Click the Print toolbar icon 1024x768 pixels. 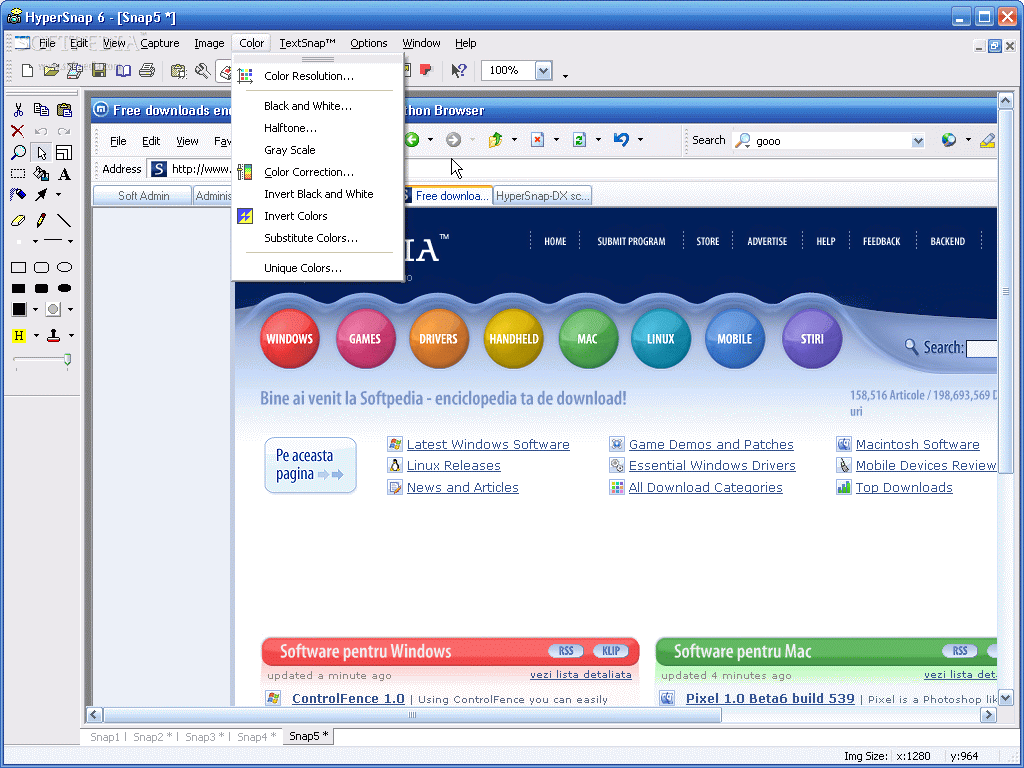pos(147,70)
